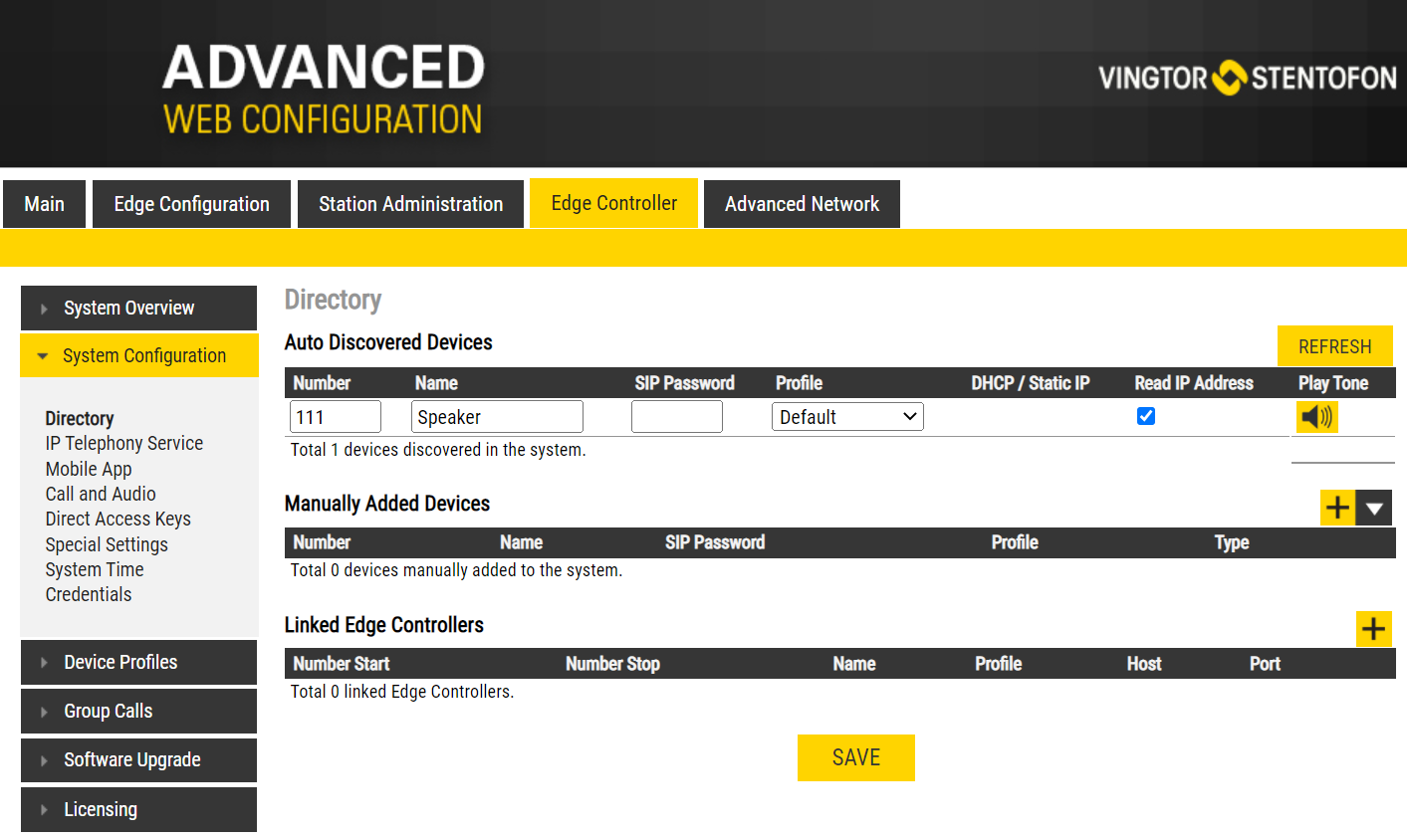Expand Device Profiles menu
1407x840 pixels.
click(x=138, y=663)
